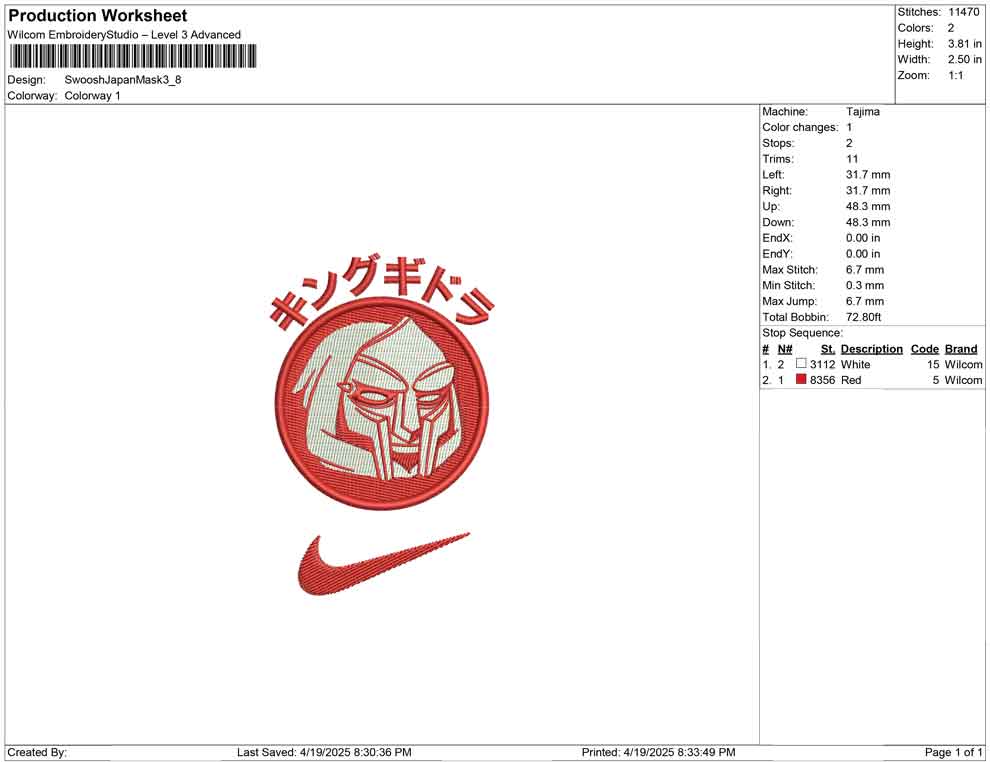Click the Max Stitch value 6.7 mm
This screenshot has width=990, height=762.
tap(865, 270)
